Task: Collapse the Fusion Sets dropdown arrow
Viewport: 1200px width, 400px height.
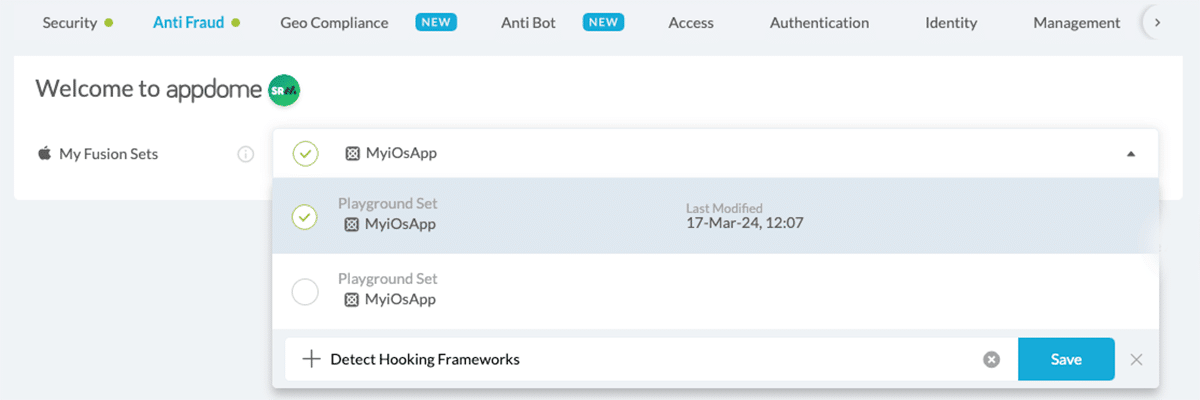Action: pyautogui.click(x=1131, y=154)
